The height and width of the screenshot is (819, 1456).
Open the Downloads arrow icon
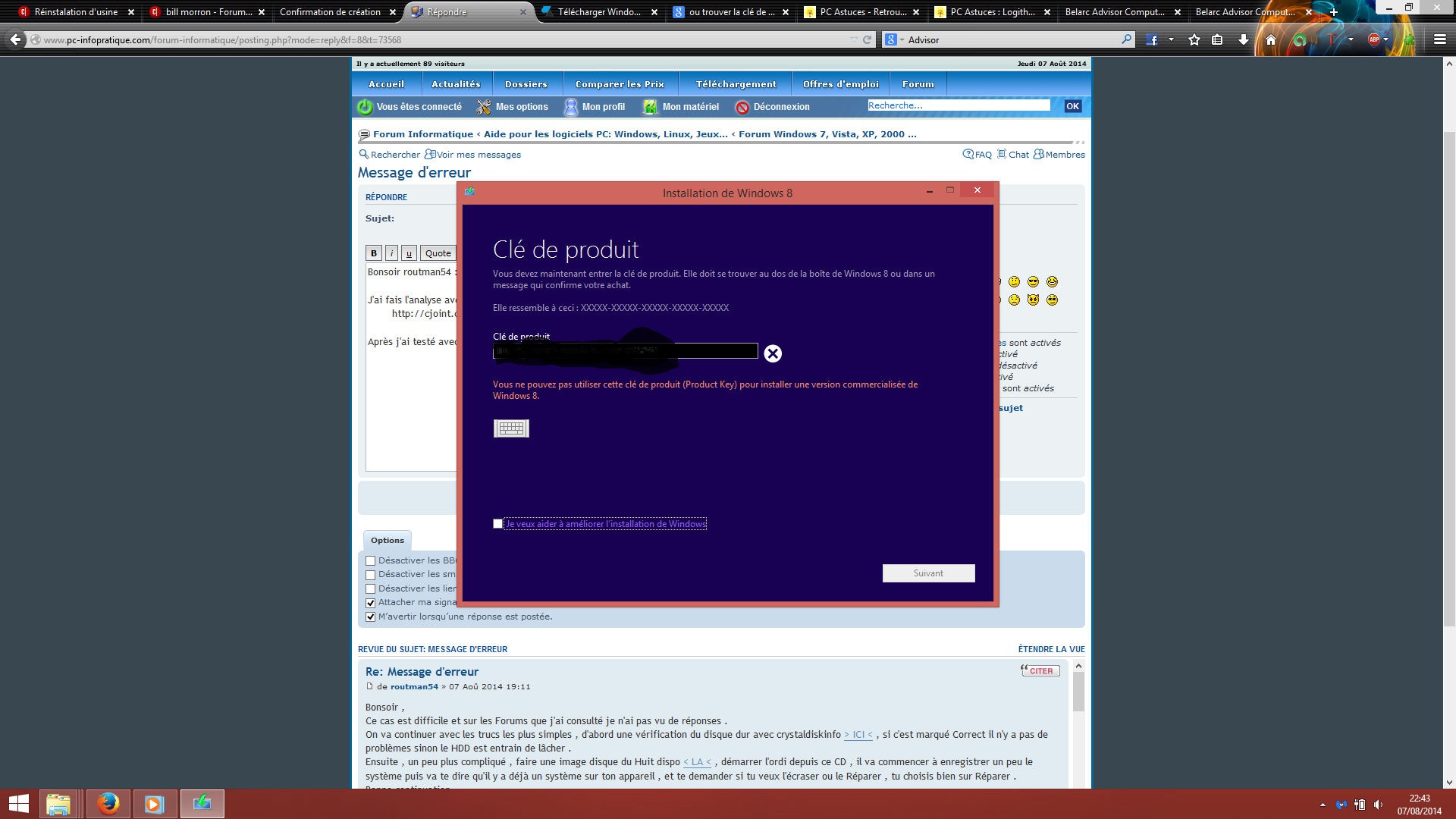pos(1244,39)
